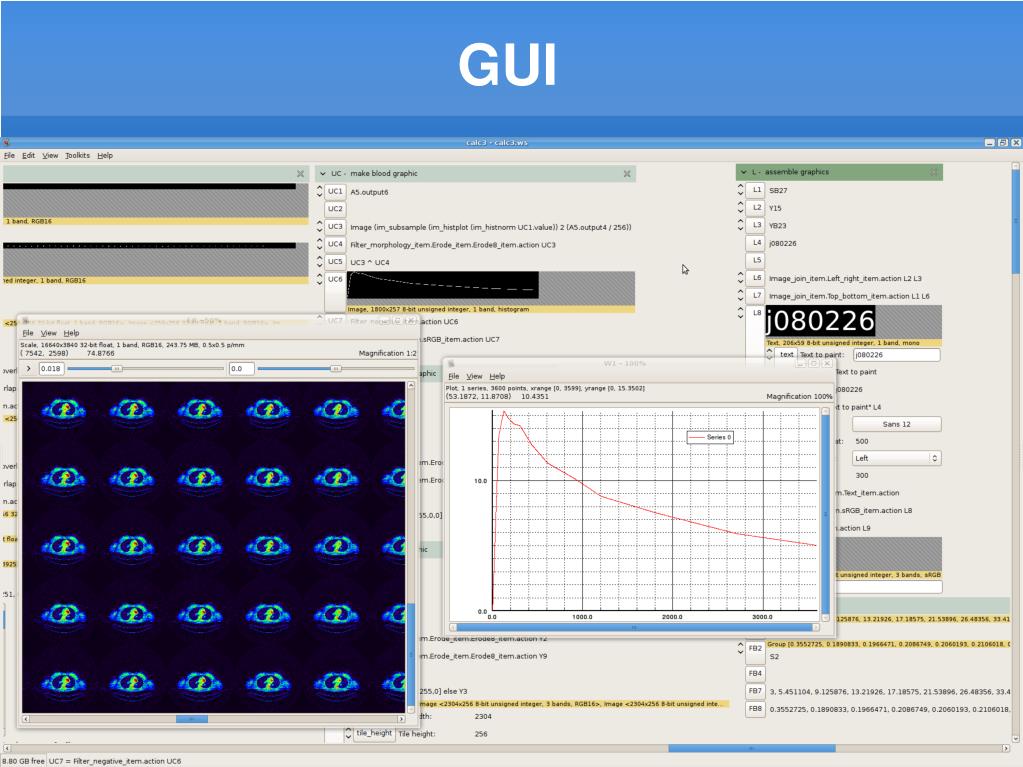
Task: Click row button FB4
Action: [756, 673]
